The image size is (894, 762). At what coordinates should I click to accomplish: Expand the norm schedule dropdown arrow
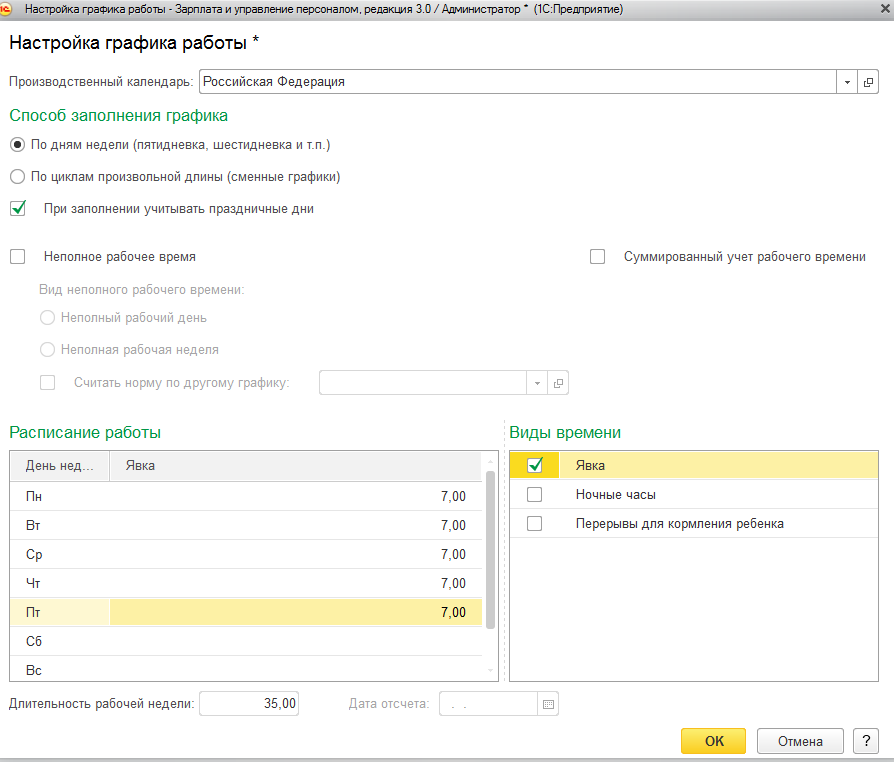click(x=537, y=383)
